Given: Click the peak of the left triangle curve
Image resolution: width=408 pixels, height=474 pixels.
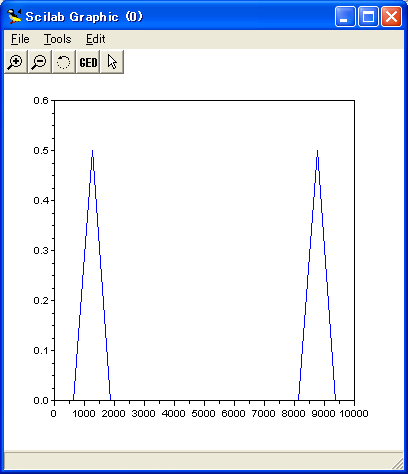Looking at the screenshot, I should (x=92, y=151).
